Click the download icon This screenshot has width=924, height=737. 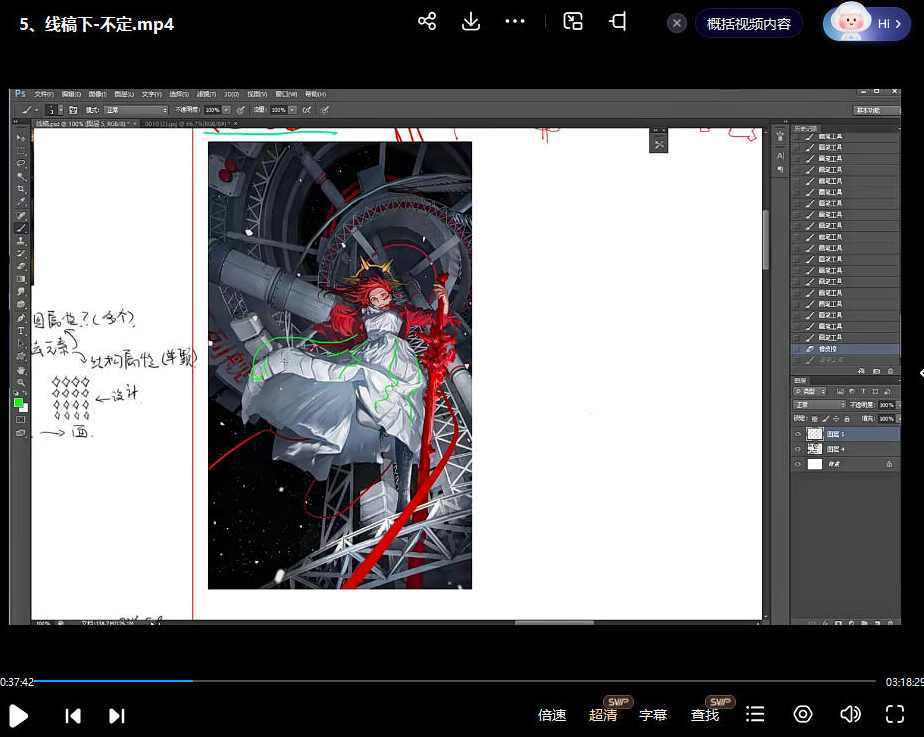coord(471,22)
